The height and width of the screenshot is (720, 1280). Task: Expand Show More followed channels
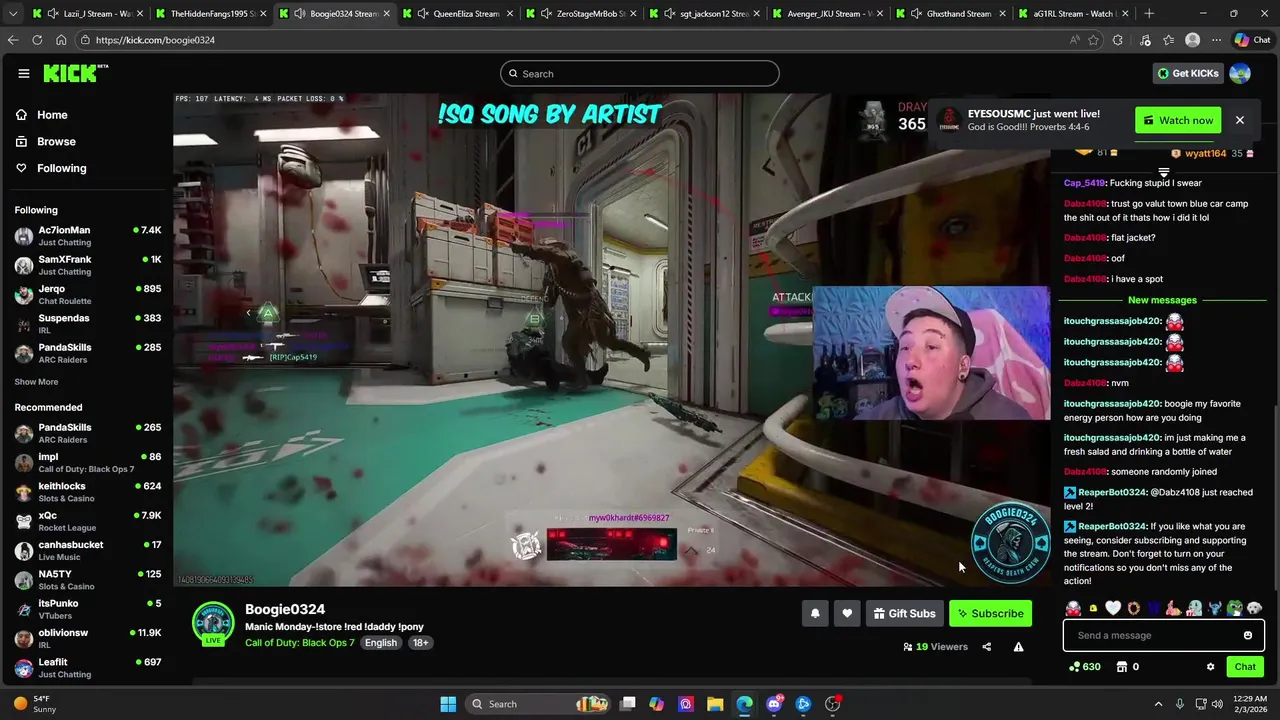tap(36, 382)
